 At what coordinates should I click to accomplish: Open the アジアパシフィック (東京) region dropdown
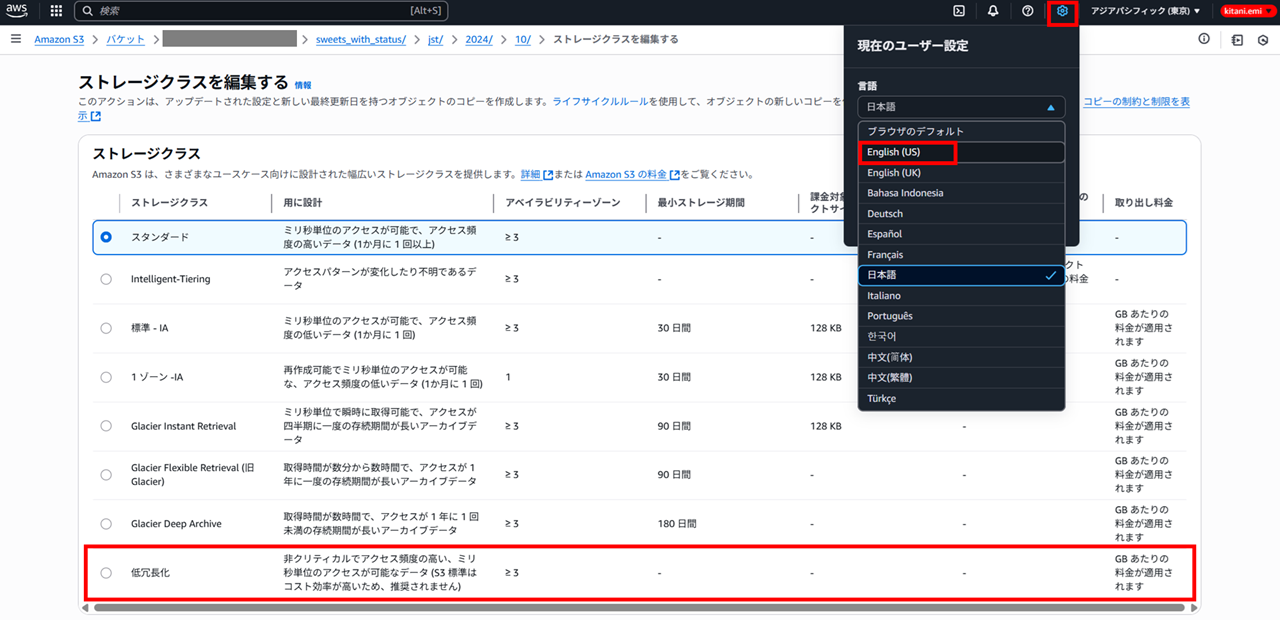tap(1146, 11)
